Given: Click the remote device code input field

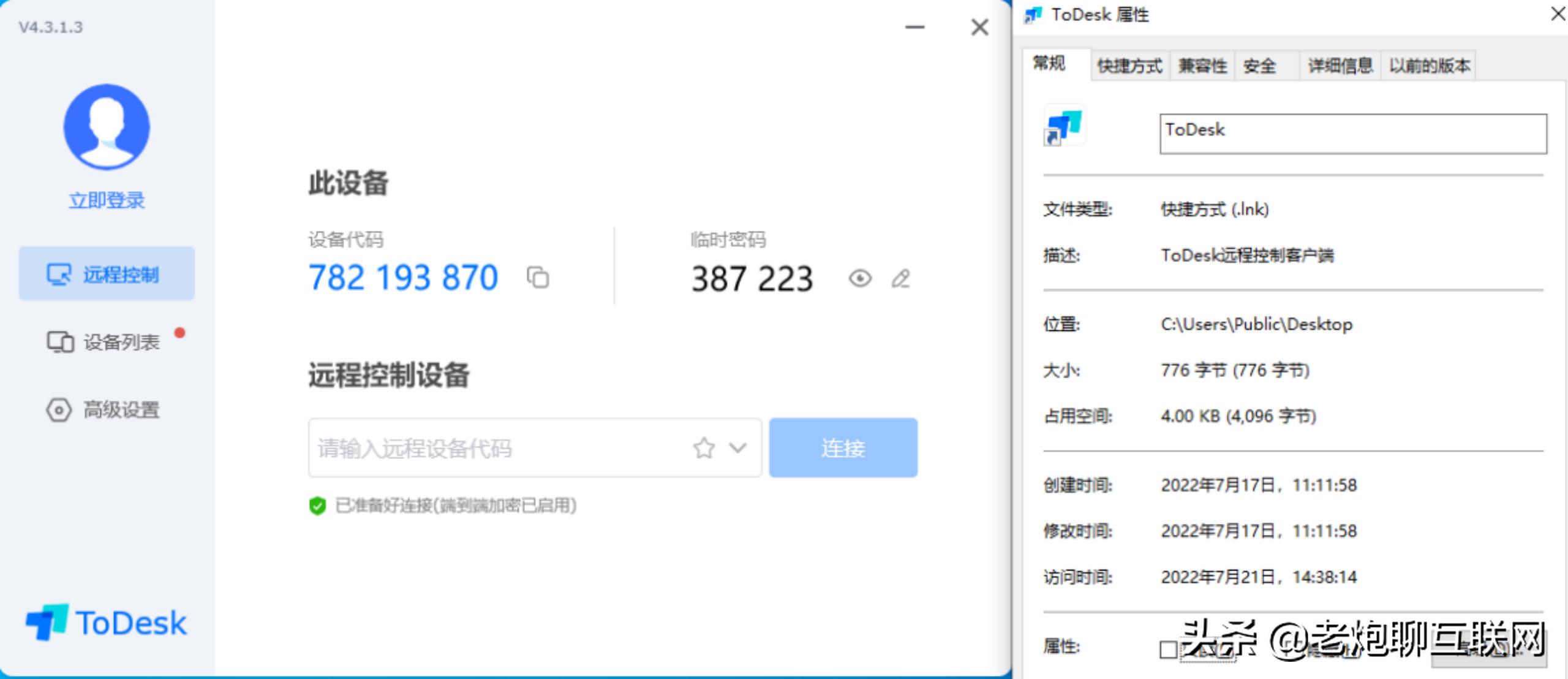Looking at the screenshot, I should [490, 448].
